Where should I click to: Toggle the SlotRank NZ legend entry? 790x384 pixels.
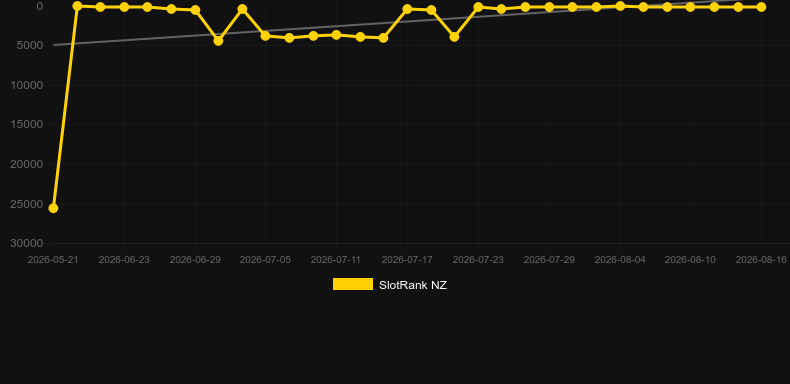point(389,285)
